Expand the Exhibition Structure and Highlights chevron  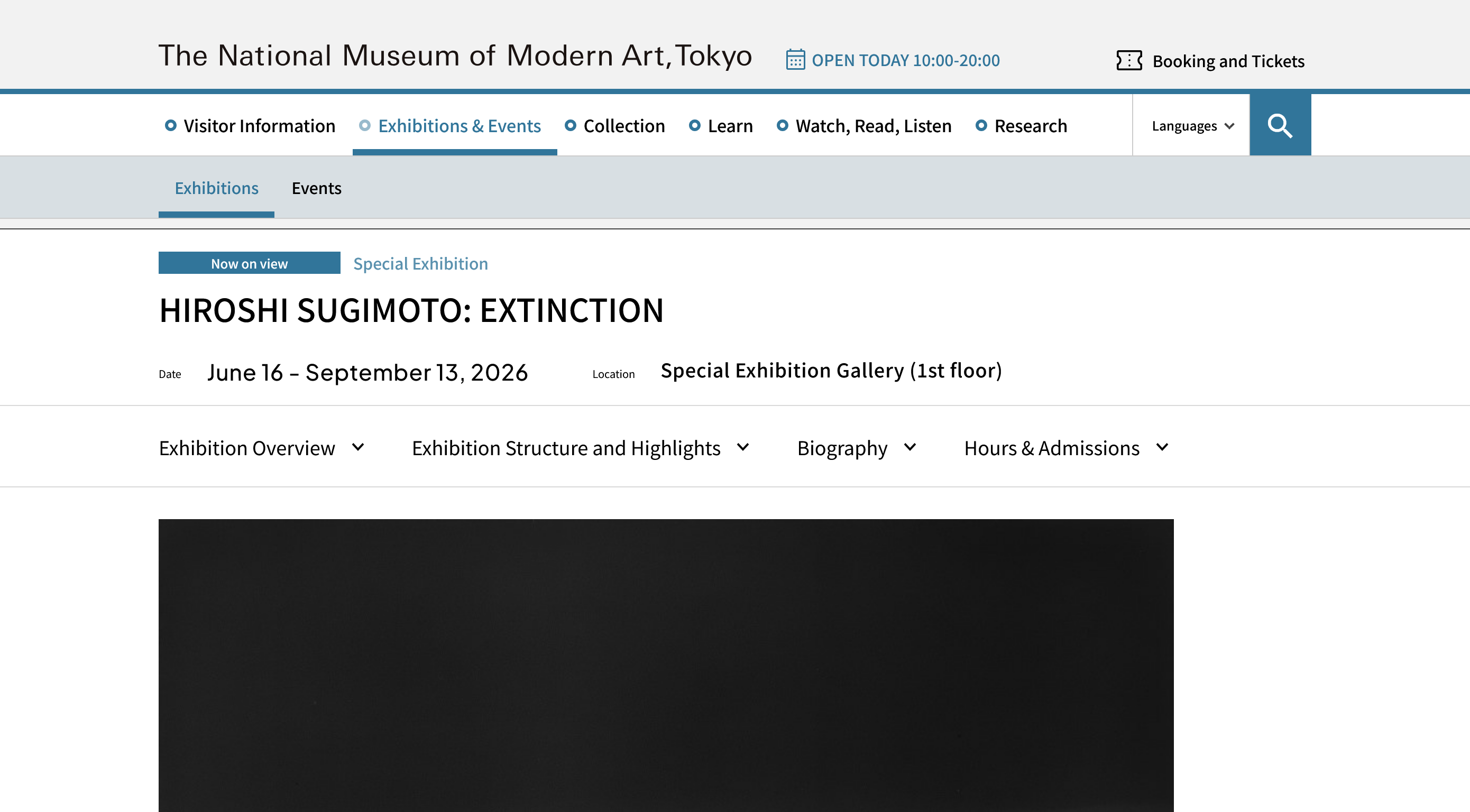pyautogui.click(x=743, y=447)
